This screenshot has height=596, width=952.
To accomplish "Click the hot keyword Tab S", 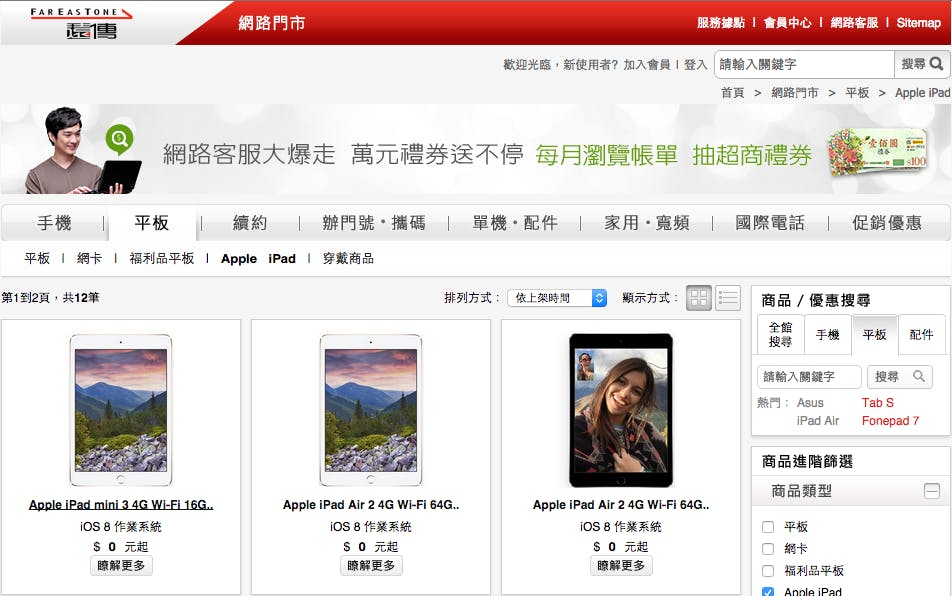I will pyautogui.click(x=877, y=403).
